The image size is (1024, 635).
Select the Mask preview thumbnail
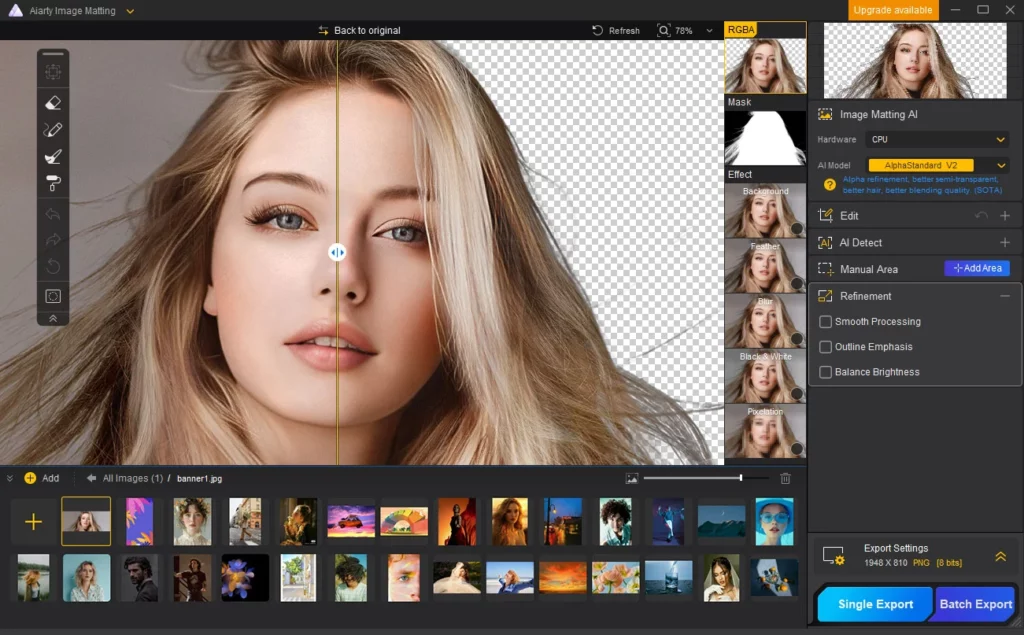click(x=765, y=138)
